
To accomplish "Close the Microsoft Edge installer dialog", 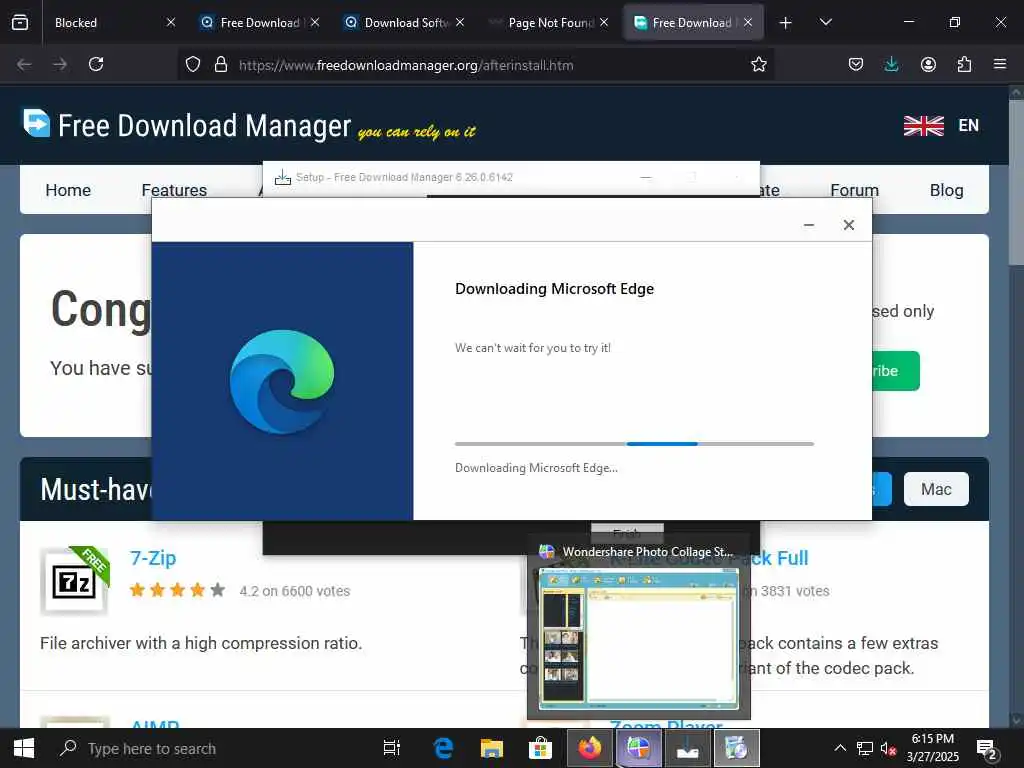I will pos(848,225).
